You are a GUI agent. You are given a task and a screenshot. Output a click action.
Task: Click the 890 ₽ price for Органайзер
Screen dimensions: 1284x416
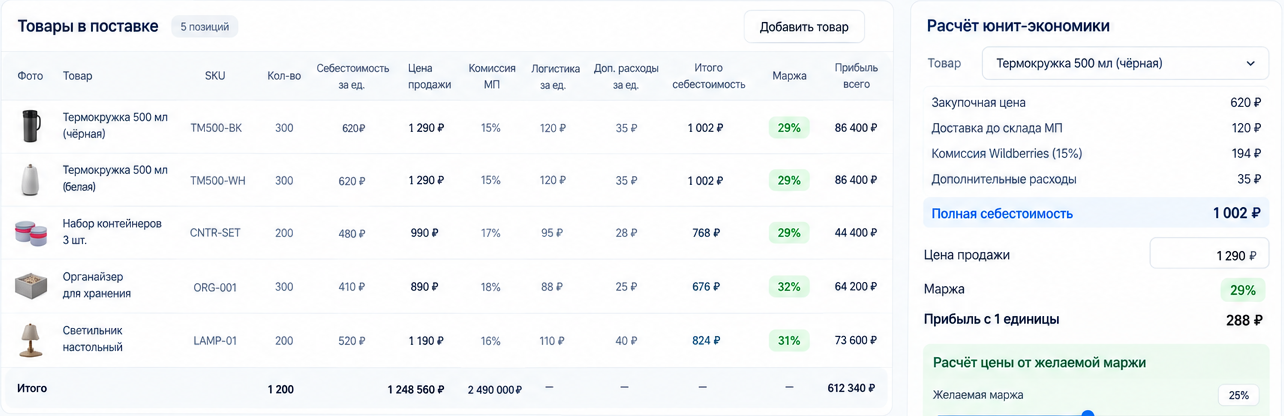(x=424, y=287)
